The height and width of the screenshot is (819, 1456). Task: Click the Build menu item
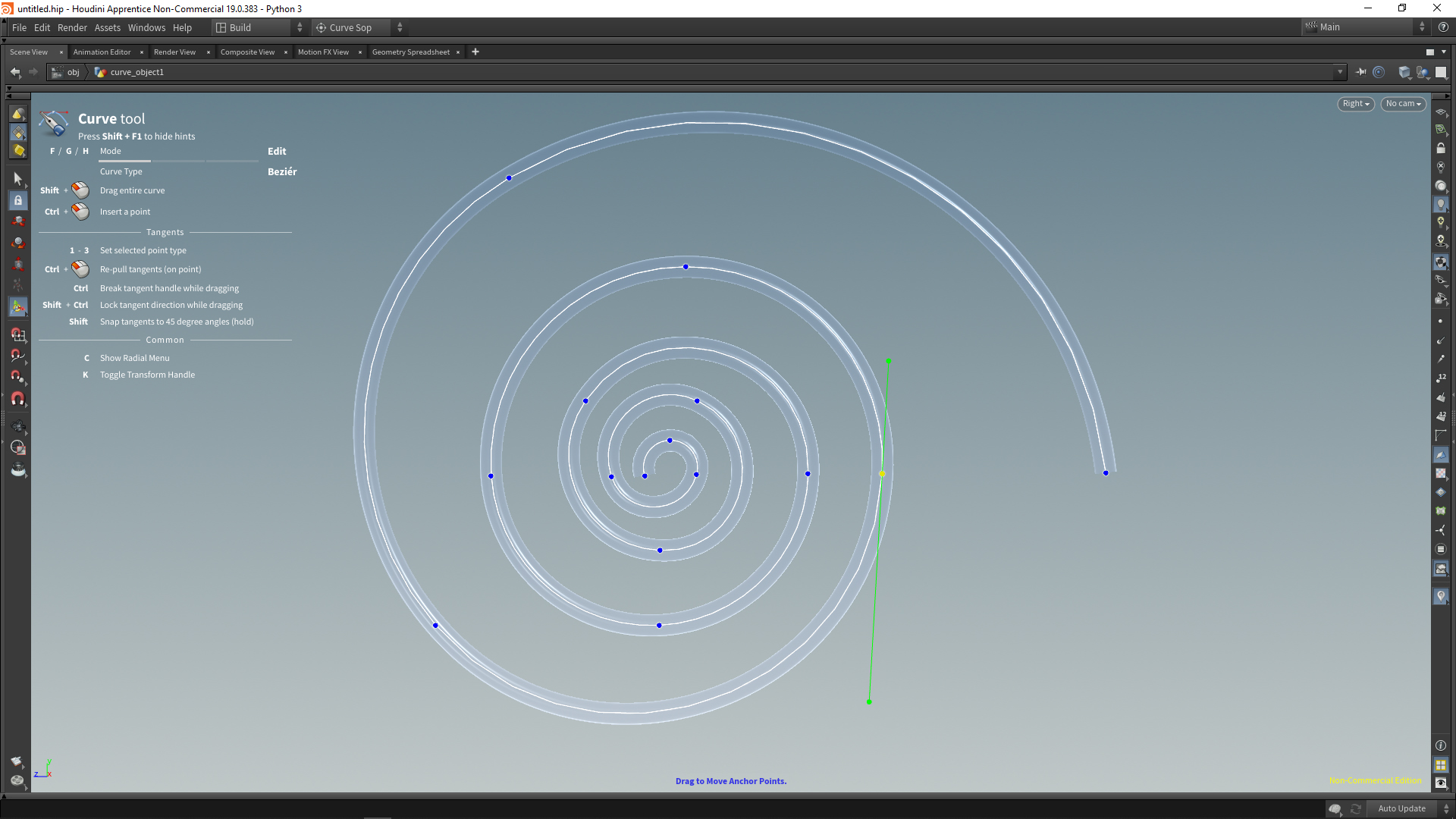coord(239,27)
